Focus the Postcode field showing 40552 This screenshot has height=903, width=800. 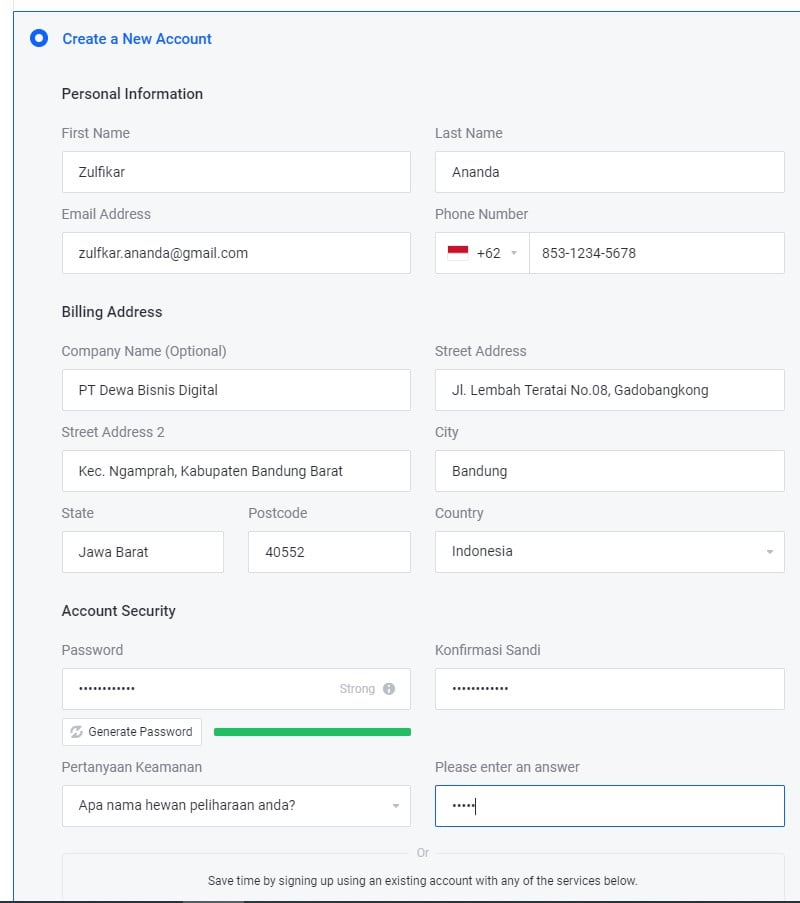click(x=329, y=552)
